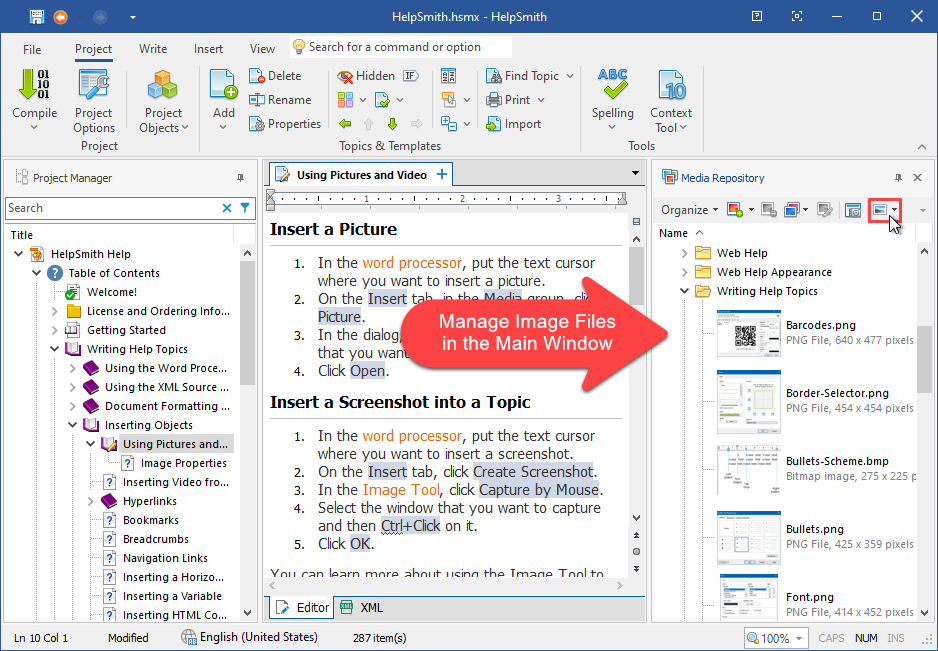Screen dimensions: 938x651
Task: Select the Border-Selector.png file
Action: [x=837, y=393]
